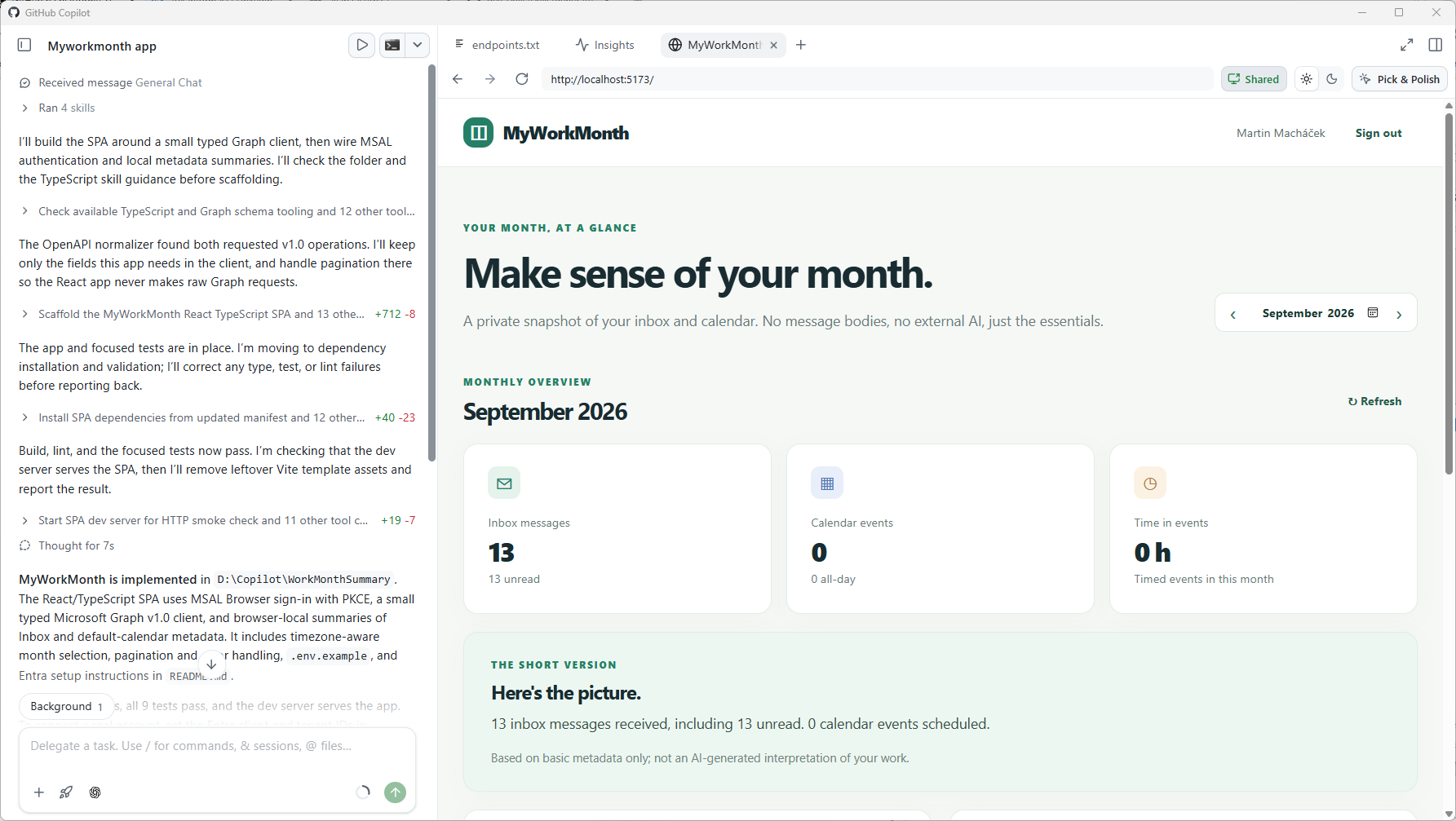This screenshot has width=1456, height=821.
Task: Toggle the split panel layout icon
Action: click(1436, 45)
